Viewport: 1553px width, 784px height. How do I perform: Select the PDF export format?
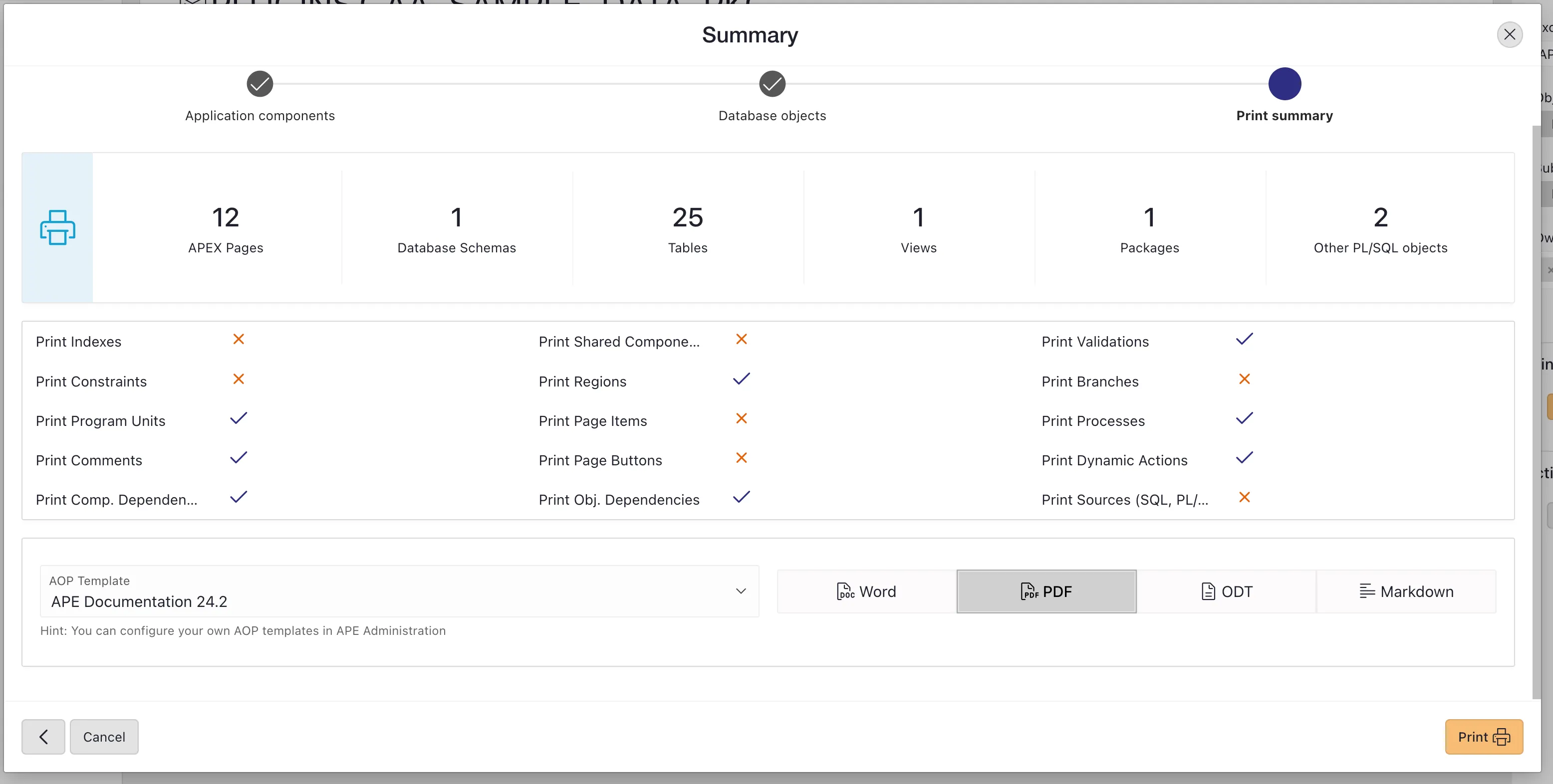point(1046,591)
